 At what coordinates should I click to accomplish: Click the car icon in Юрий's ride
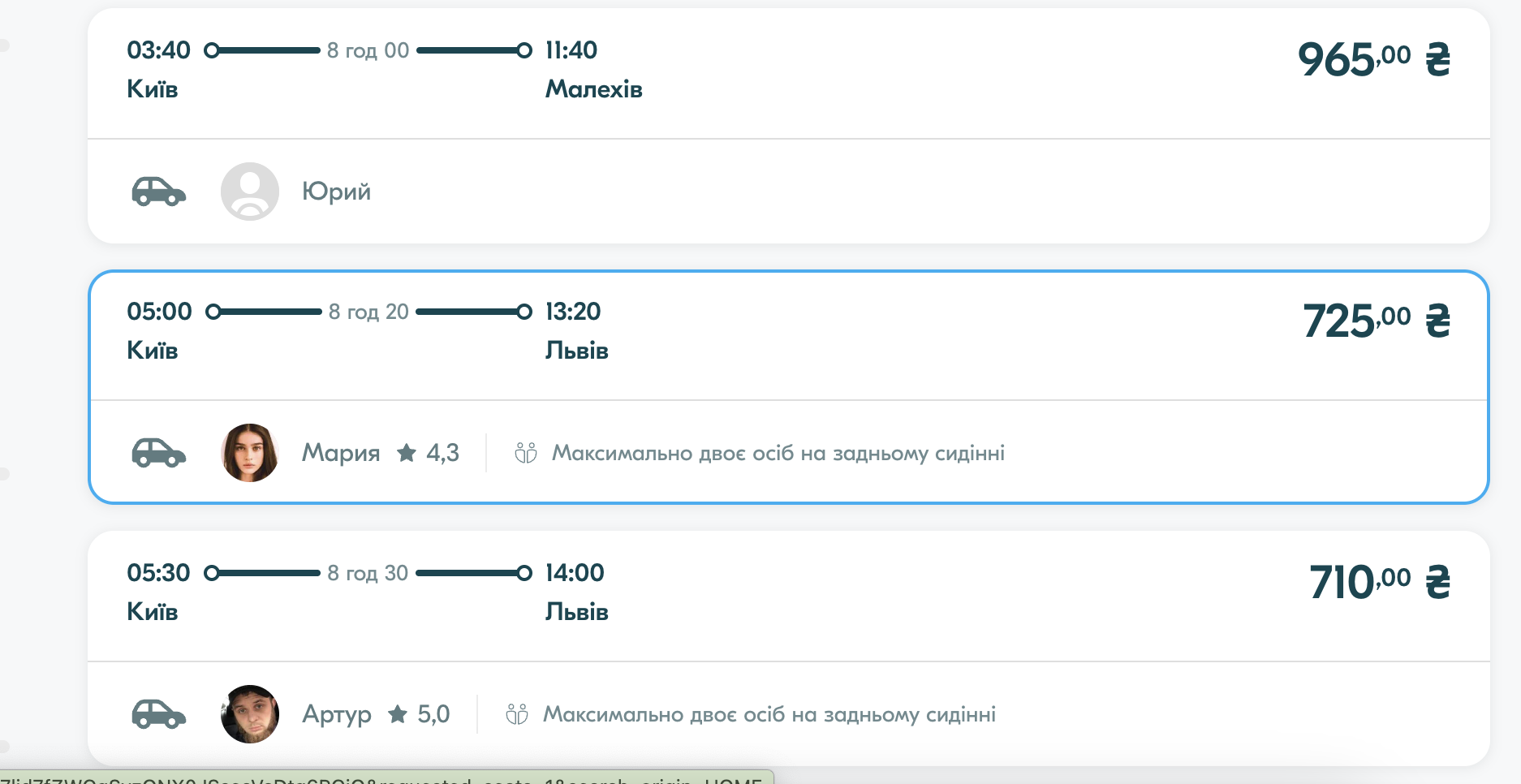pyautogui.click(x=159, y=192)
